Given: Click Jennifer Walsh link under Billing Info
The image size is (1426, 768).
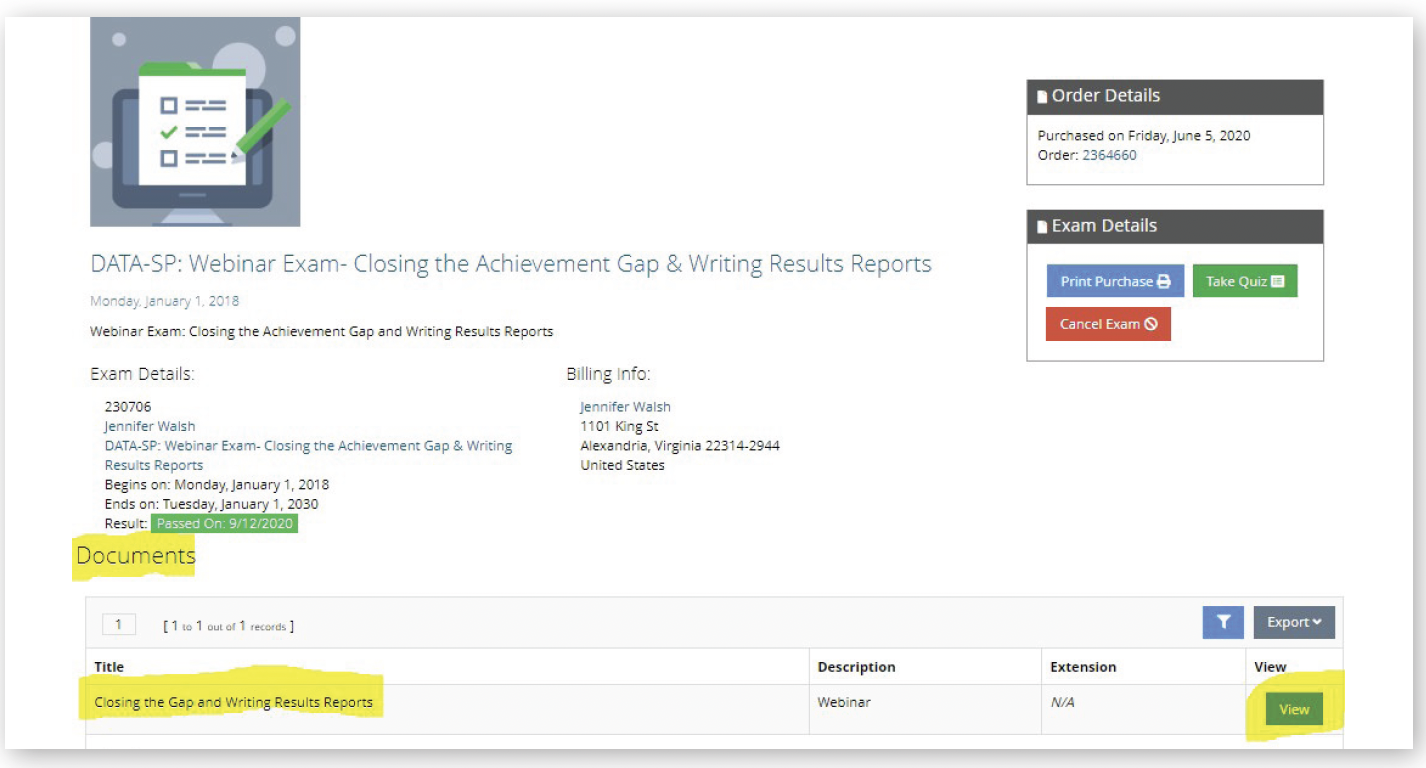Looking at the screenshot, I should (x=625, y=407).
